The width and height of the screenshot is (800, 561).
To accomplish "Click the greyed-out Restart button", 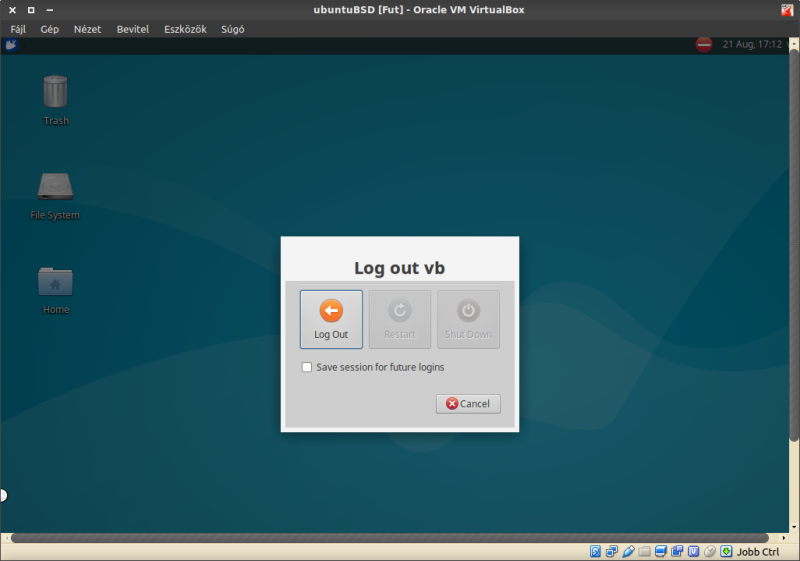I will tap(400, 319).
